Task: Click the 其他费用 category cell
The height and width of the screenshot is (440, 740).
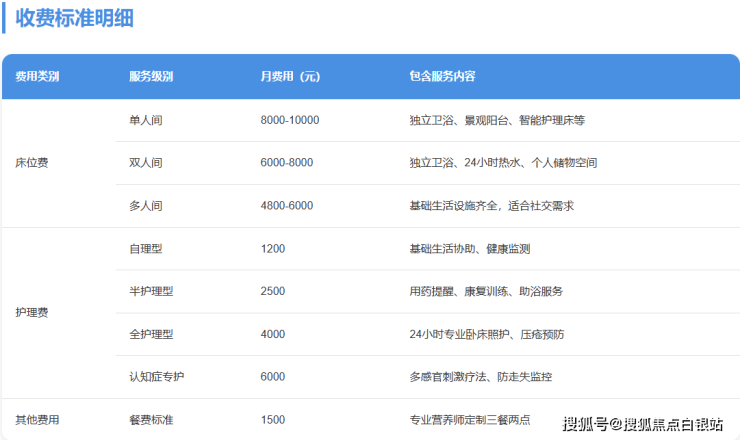Action: (37, 420)
